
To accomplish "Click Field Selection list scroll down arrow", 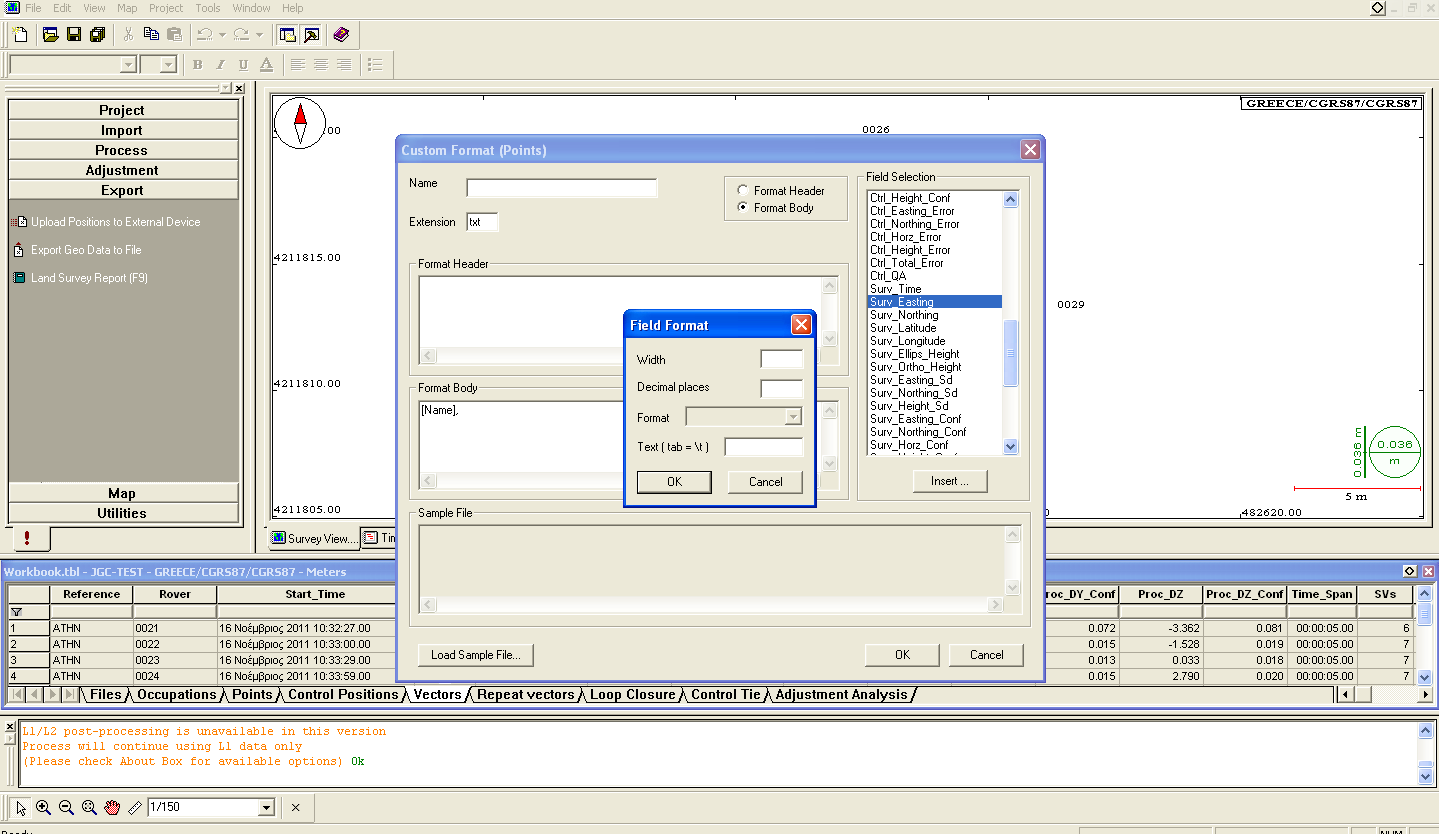I will pyautogui.click(x=1010, y=447).
